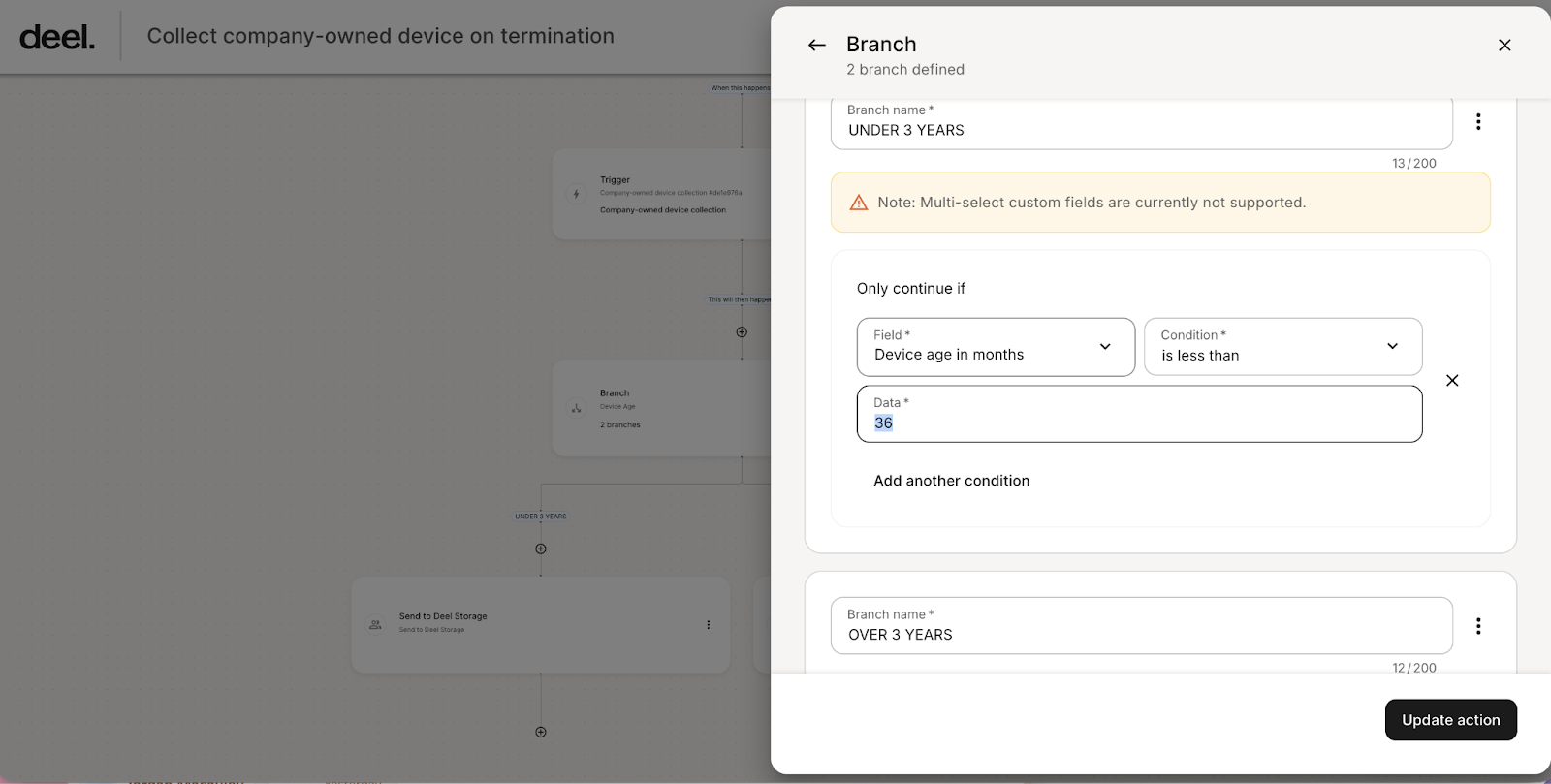
Task: Add a step above the Branch node
Action: point(742,332)
